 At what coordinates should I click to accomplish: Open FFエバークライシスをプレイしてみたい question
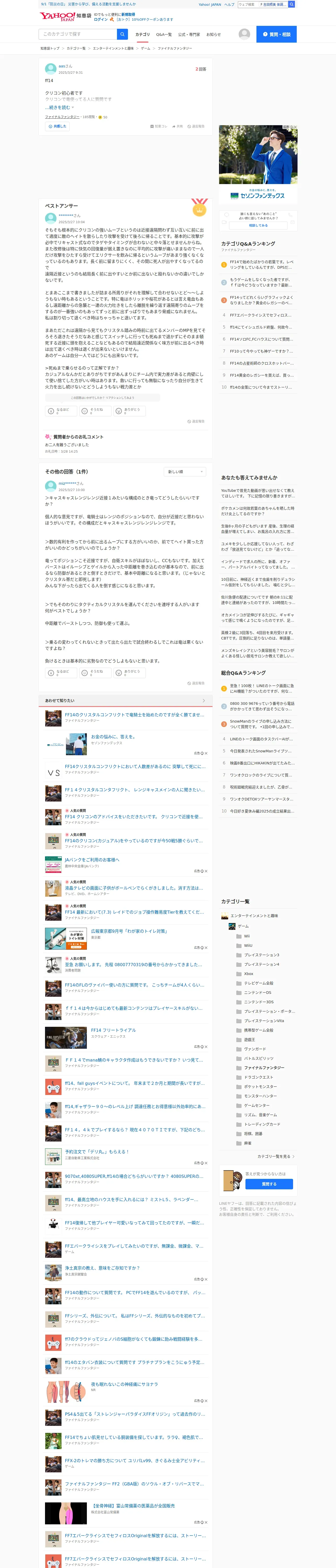pyautogui.click(x=134, y=1246)
